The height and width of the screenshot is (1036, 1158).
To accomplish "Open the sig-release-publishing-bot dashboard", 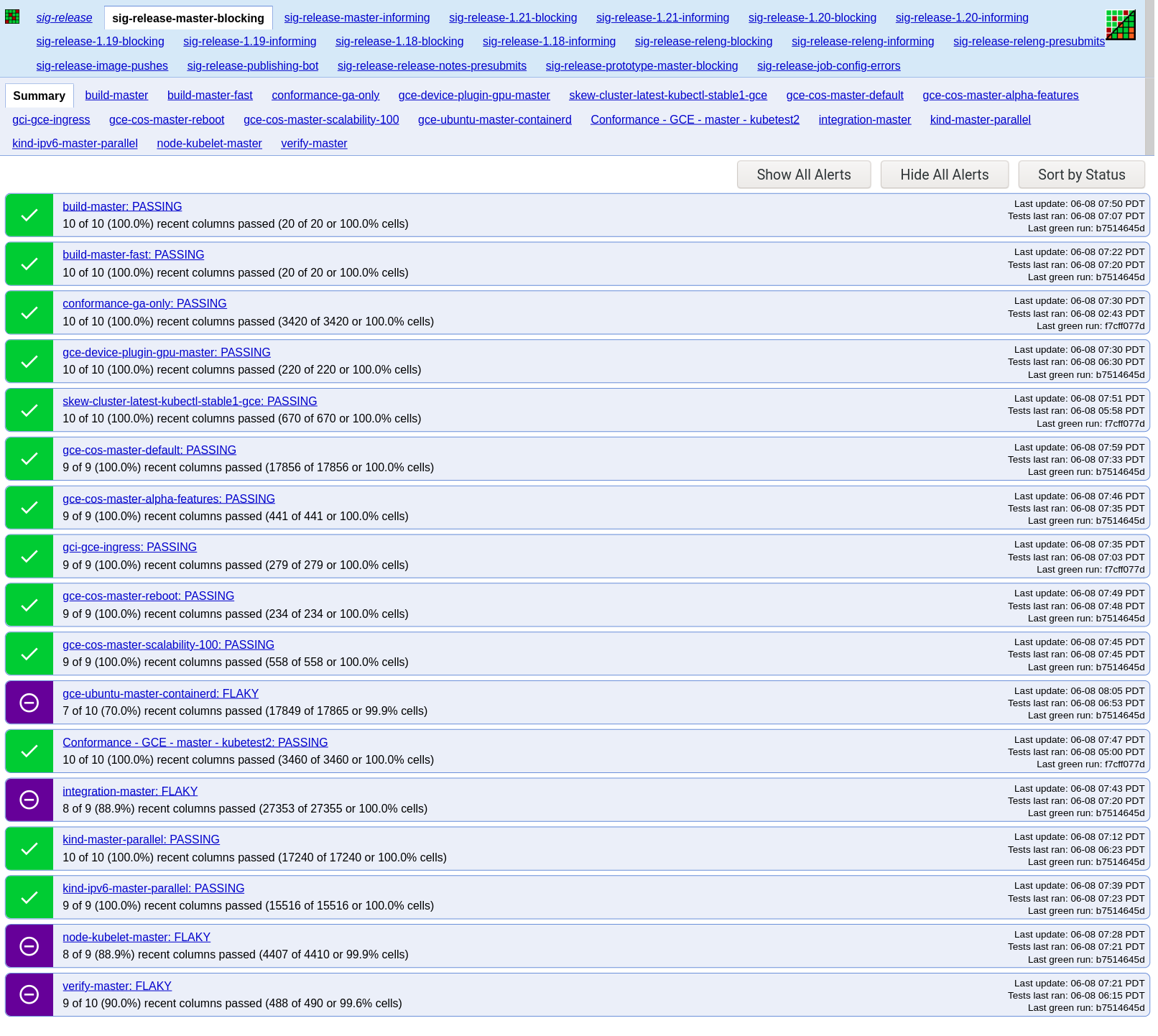I will [253, 66].
